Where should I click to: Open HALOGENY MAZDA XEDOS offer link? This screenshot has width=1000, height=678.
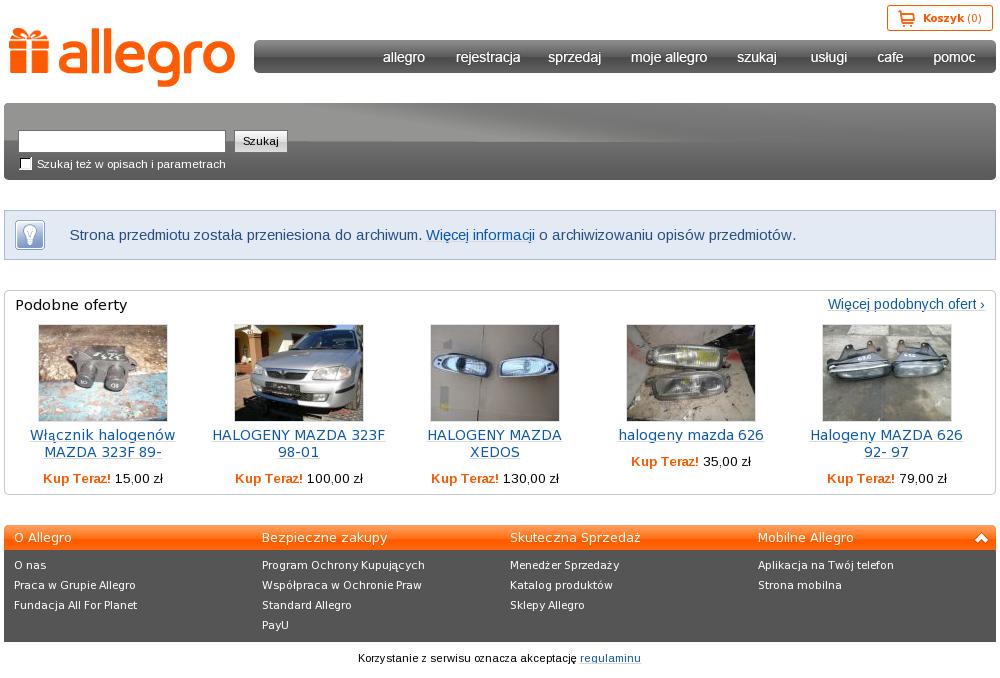click(x=495, y=443)
